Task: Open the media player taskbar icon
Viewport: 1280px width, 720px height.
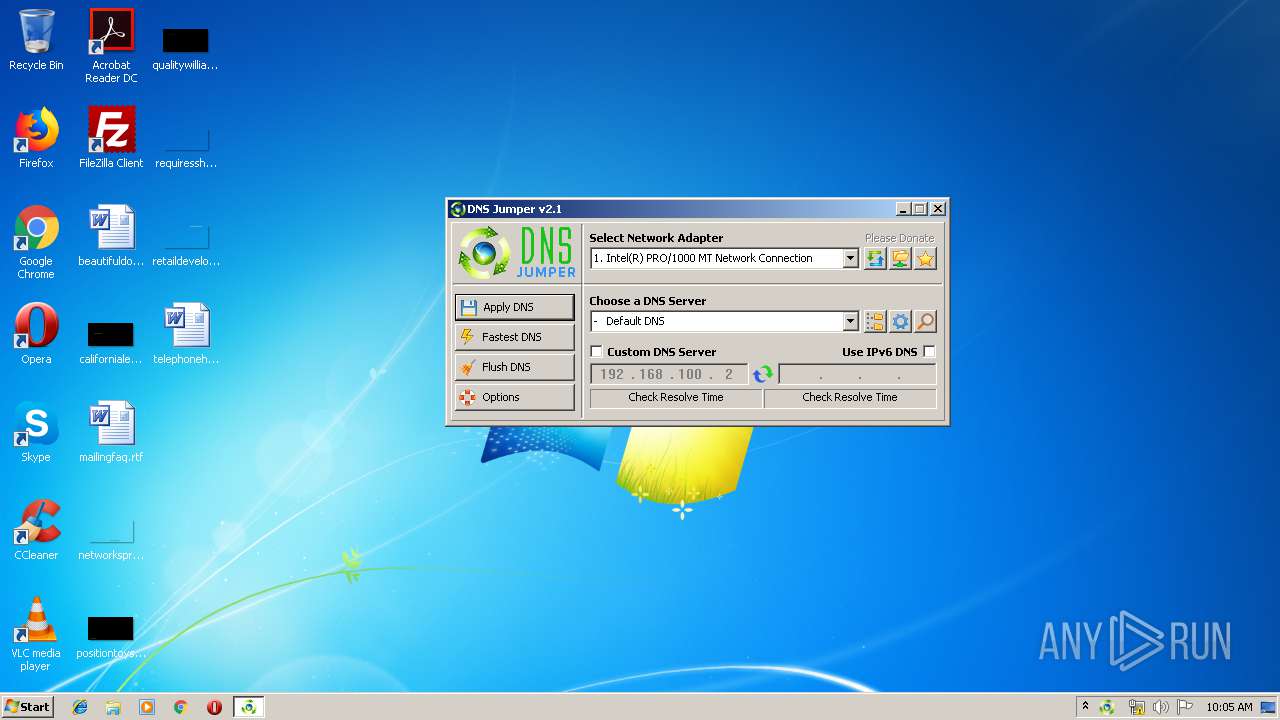Action: click(x=147, y=707)
